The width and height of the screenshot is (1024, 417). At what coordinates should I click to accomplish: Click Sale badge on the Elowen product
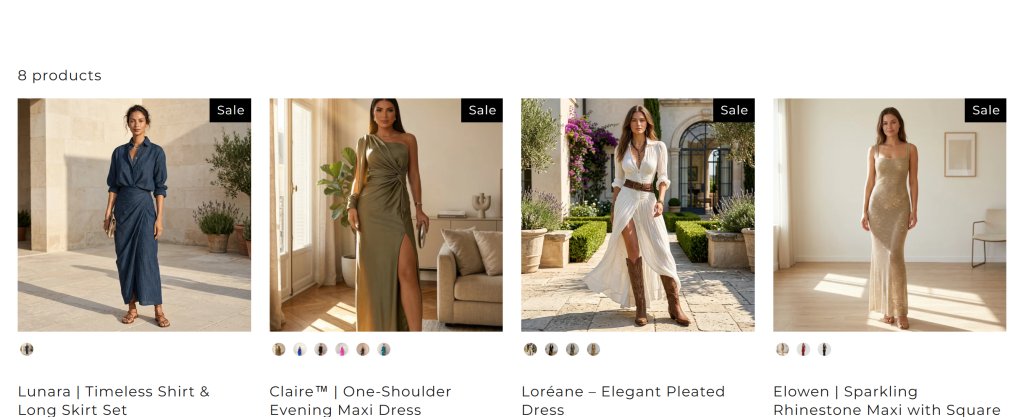(x=985, y=110)
